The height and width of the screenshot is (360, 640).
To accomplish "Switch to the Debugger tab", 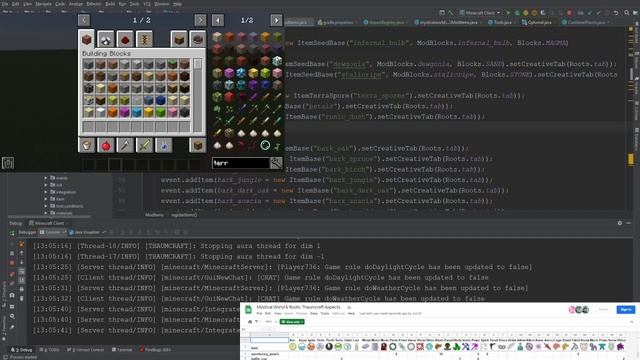I will 27,232.
